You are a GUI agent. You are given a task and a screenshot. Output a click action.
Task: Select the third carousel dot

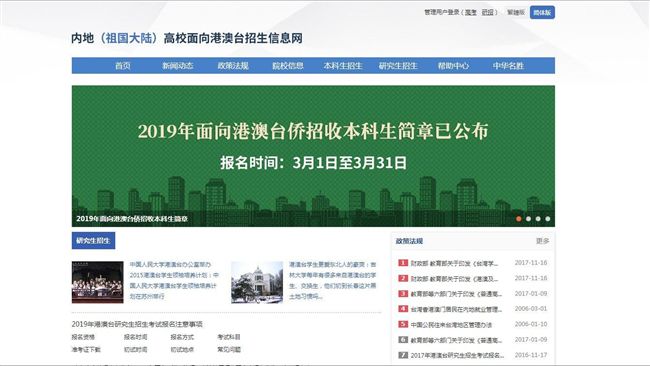click(538, 218)
